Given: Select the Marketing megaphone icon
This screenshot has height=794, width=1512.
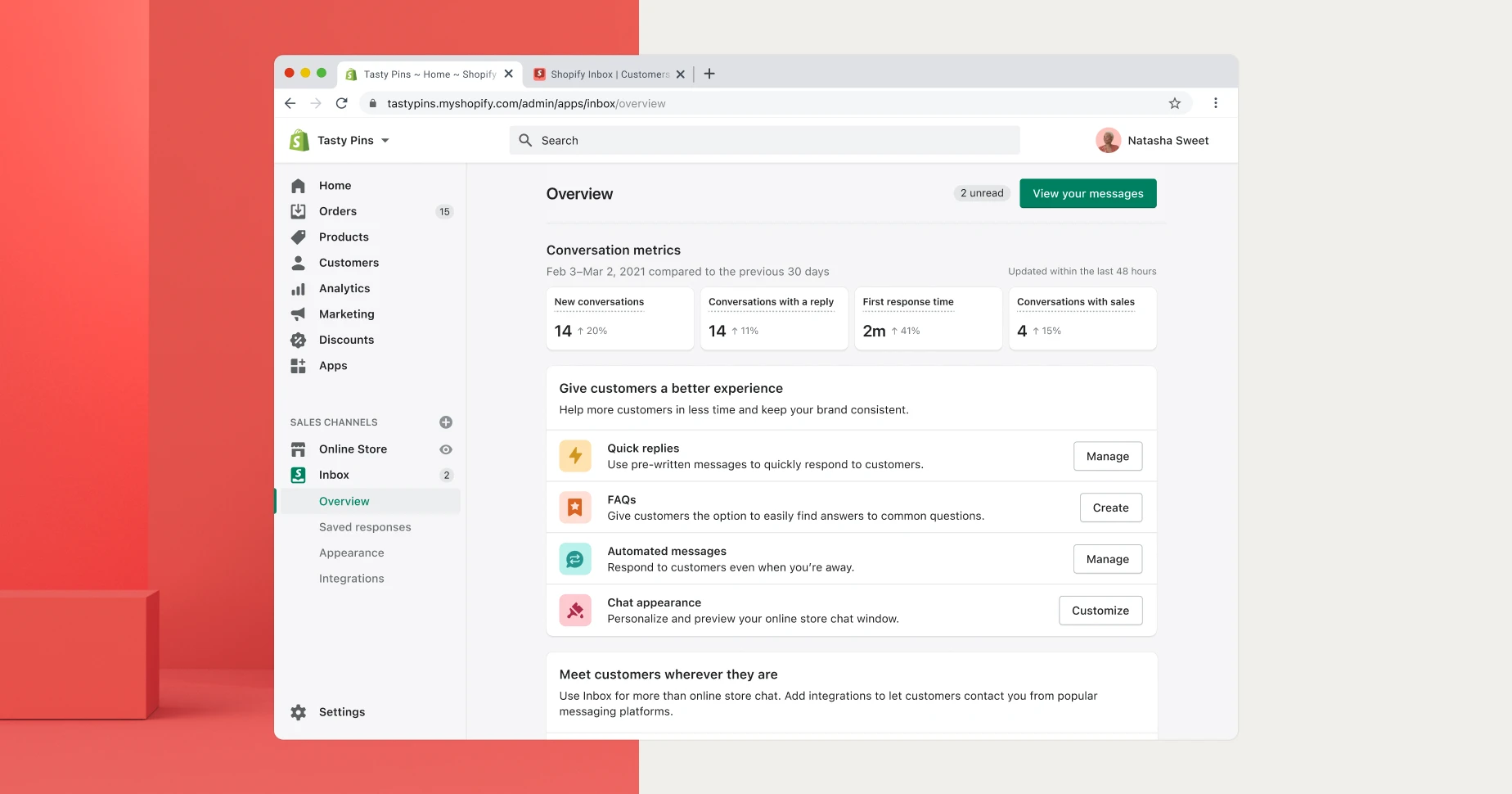Looking at the screenshot, I should pos(299,314).
